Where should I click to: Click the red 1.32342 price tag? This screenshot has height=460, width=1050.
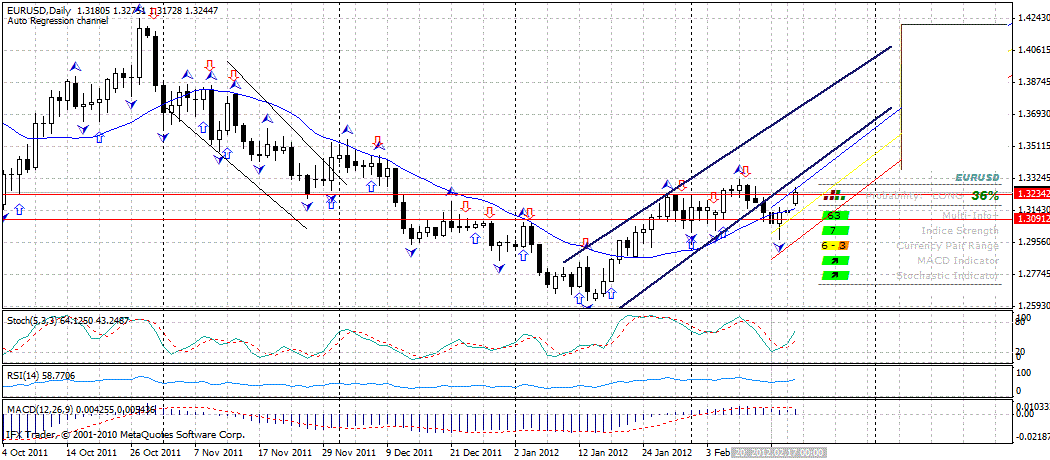coord(1031,194)
